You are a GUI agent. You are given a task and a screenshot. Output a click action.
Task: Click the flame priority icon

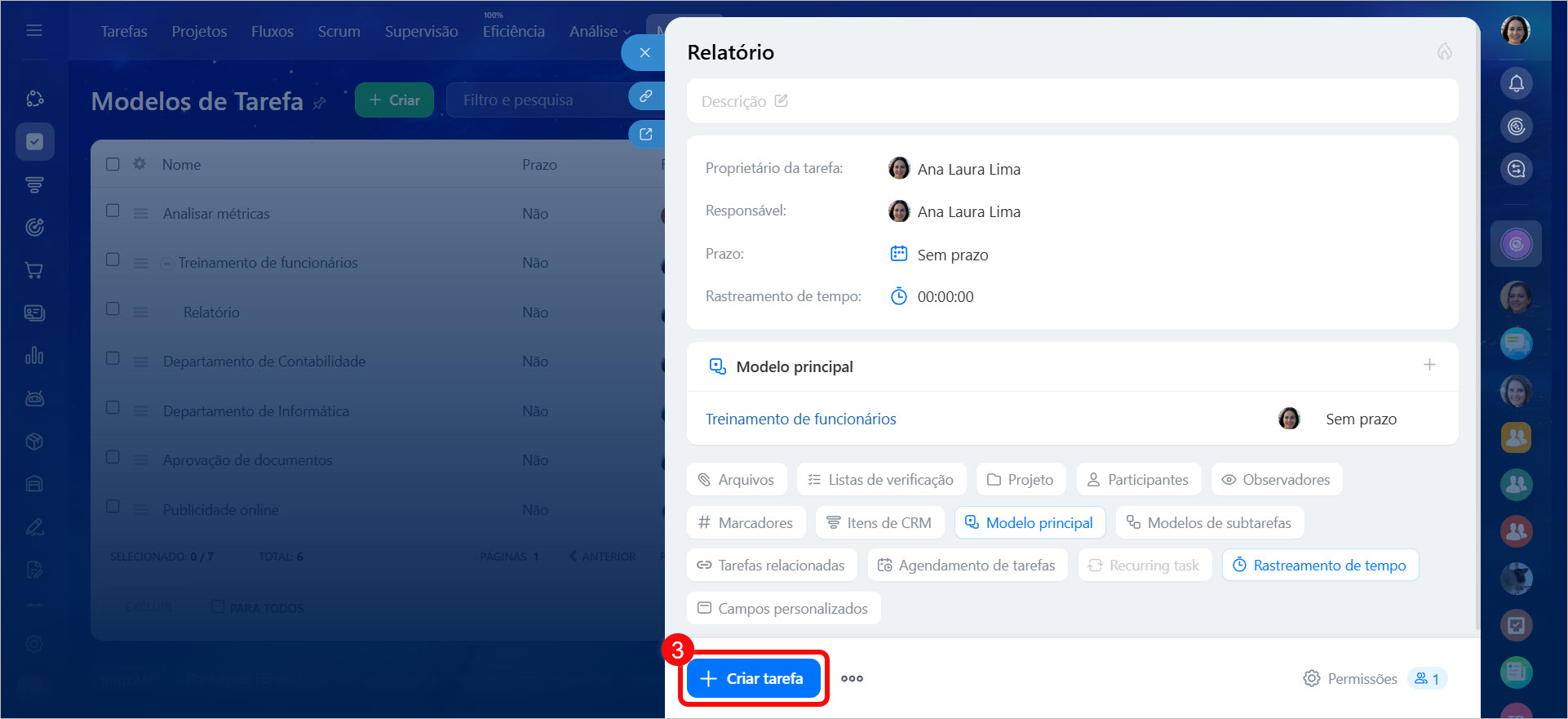tap(1444, 52)
